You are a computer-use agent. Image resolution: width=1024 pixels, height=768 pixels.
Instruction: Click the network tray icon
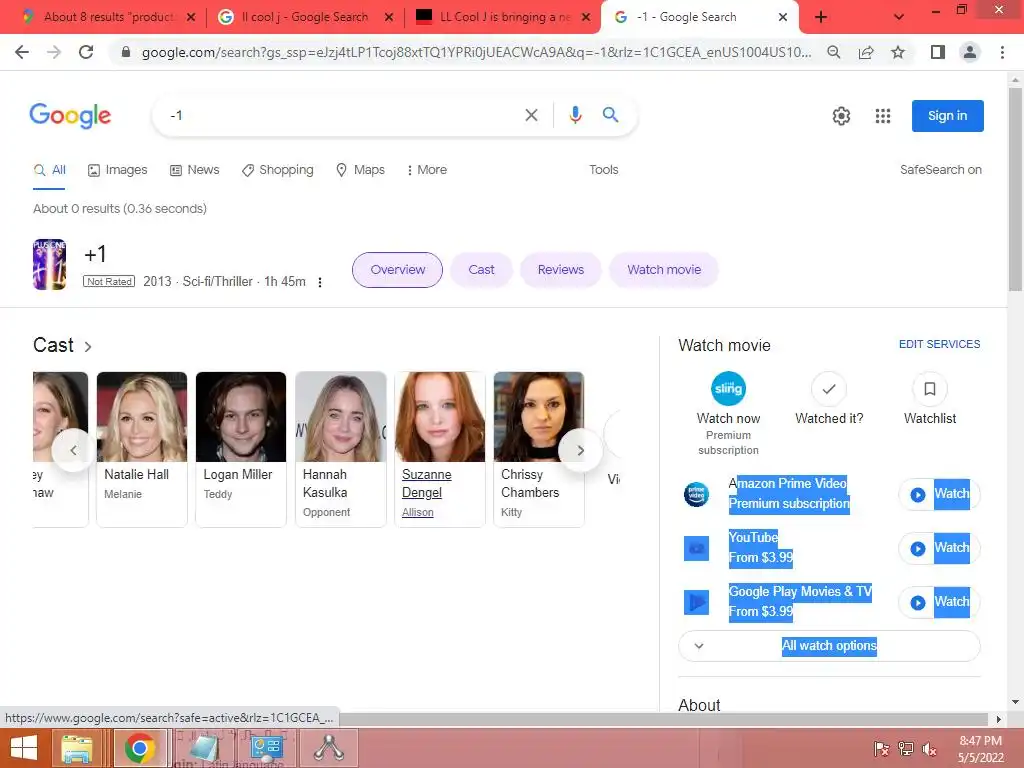pos(905,748)
